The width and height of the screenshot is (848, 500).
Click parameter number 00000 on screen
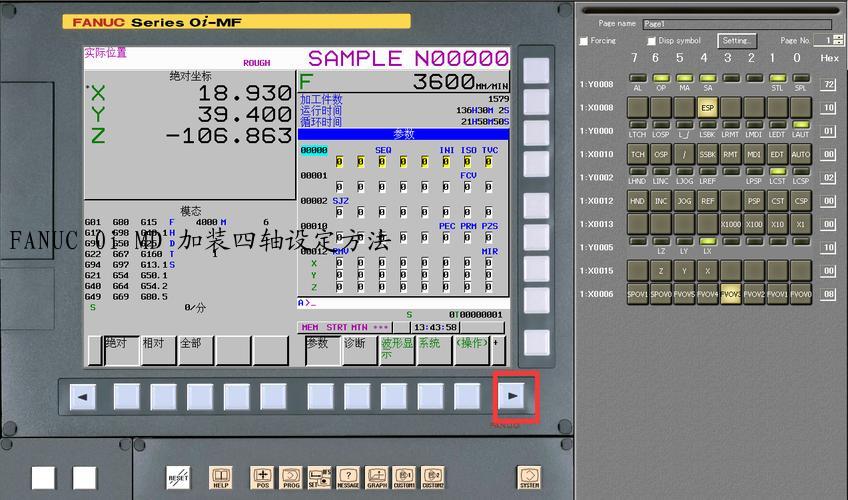tap(314, 150)
